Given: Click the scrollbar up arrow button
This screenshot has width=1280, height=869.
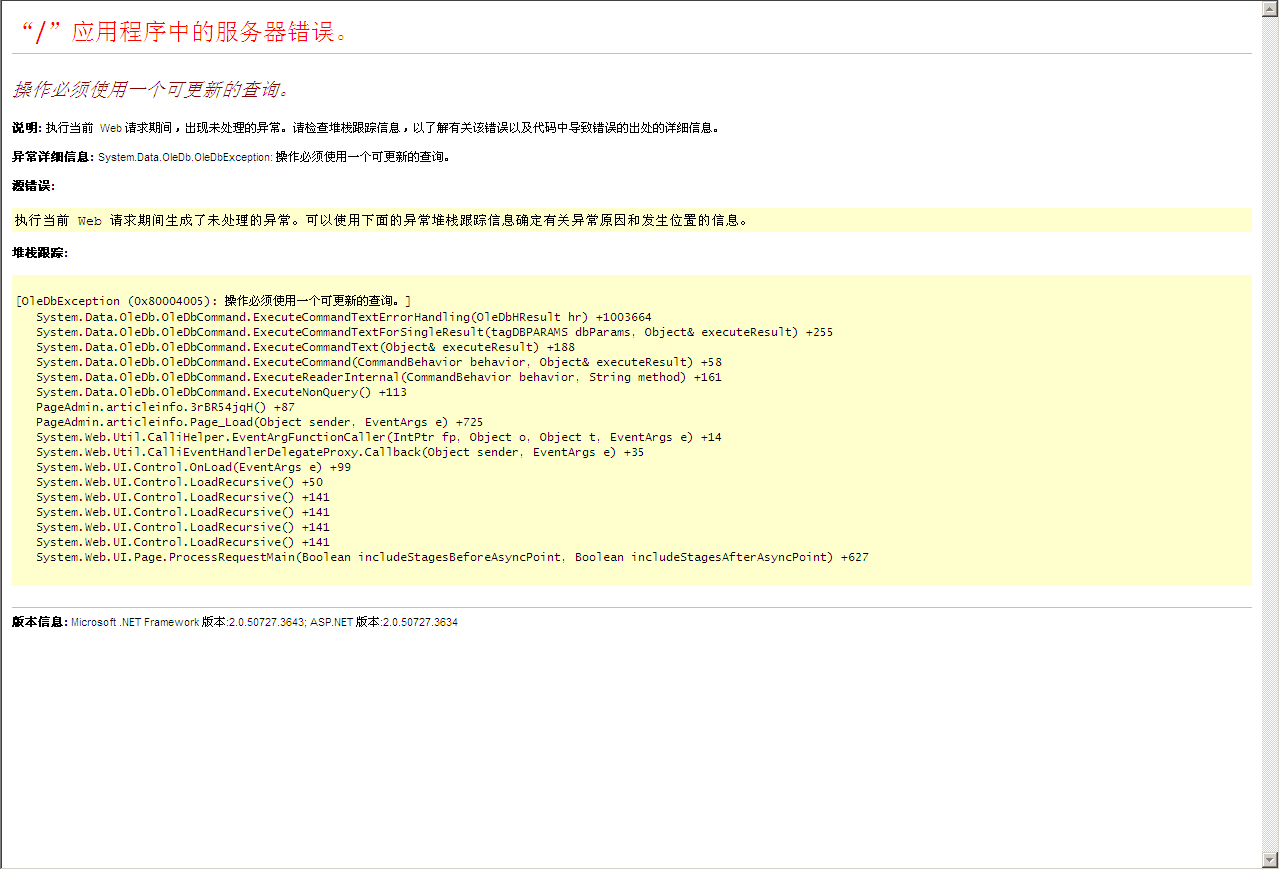Looking at the screenshot, I should [1270, 8].
